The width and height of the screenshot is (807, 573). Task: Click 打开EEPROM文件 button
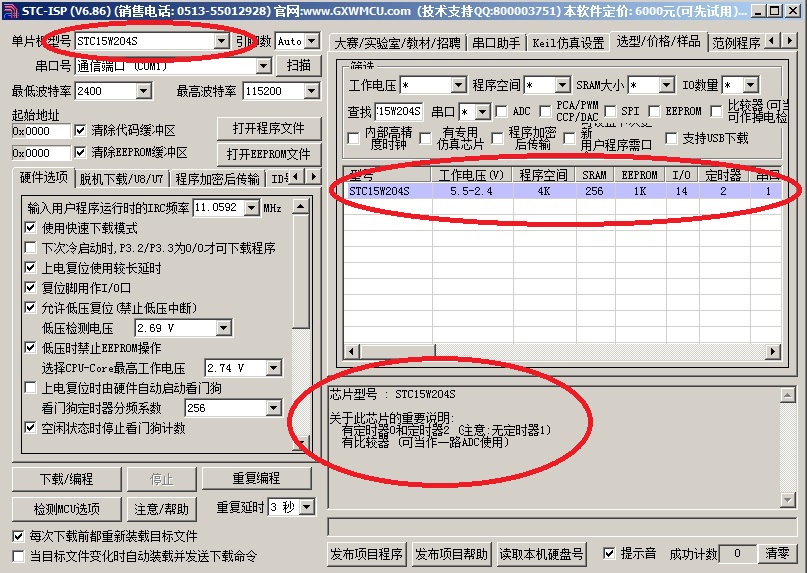pyautogui.click(x=269, y=154)
